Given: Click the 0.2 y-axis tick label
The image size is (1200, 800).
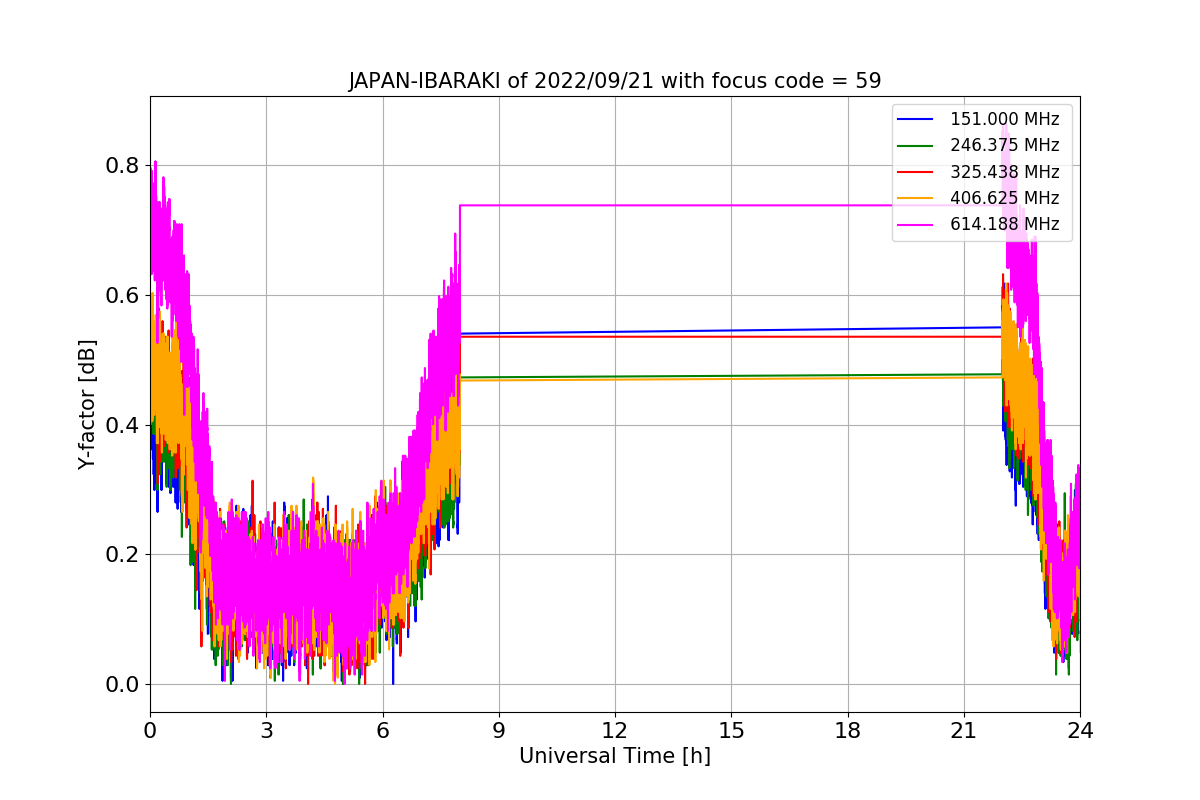Looking at the screenshot, I should 123,555.
